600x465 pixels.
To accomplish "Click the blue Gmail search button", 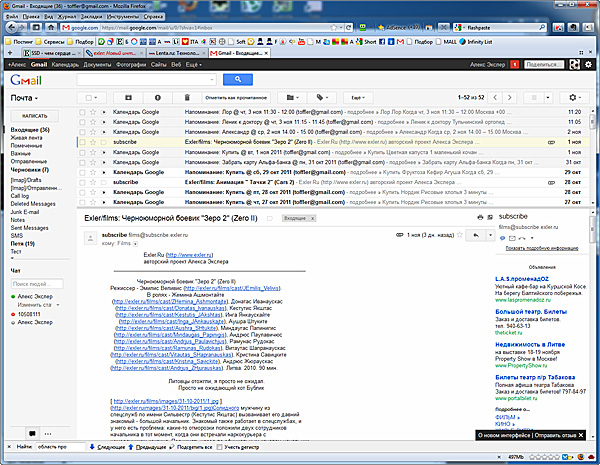I will pos(238,77).
